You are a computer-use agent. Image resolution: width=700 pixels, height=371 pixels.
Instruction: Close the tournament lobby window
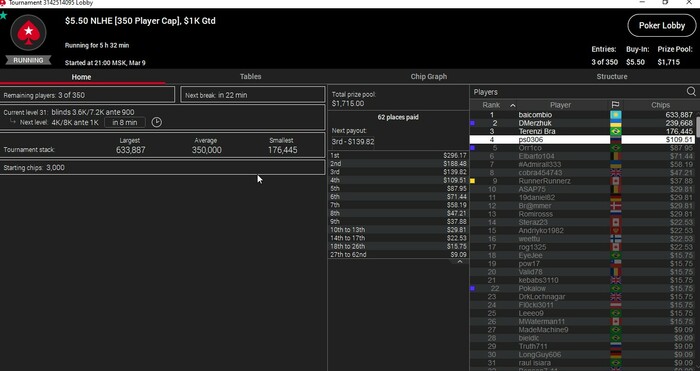689,3
